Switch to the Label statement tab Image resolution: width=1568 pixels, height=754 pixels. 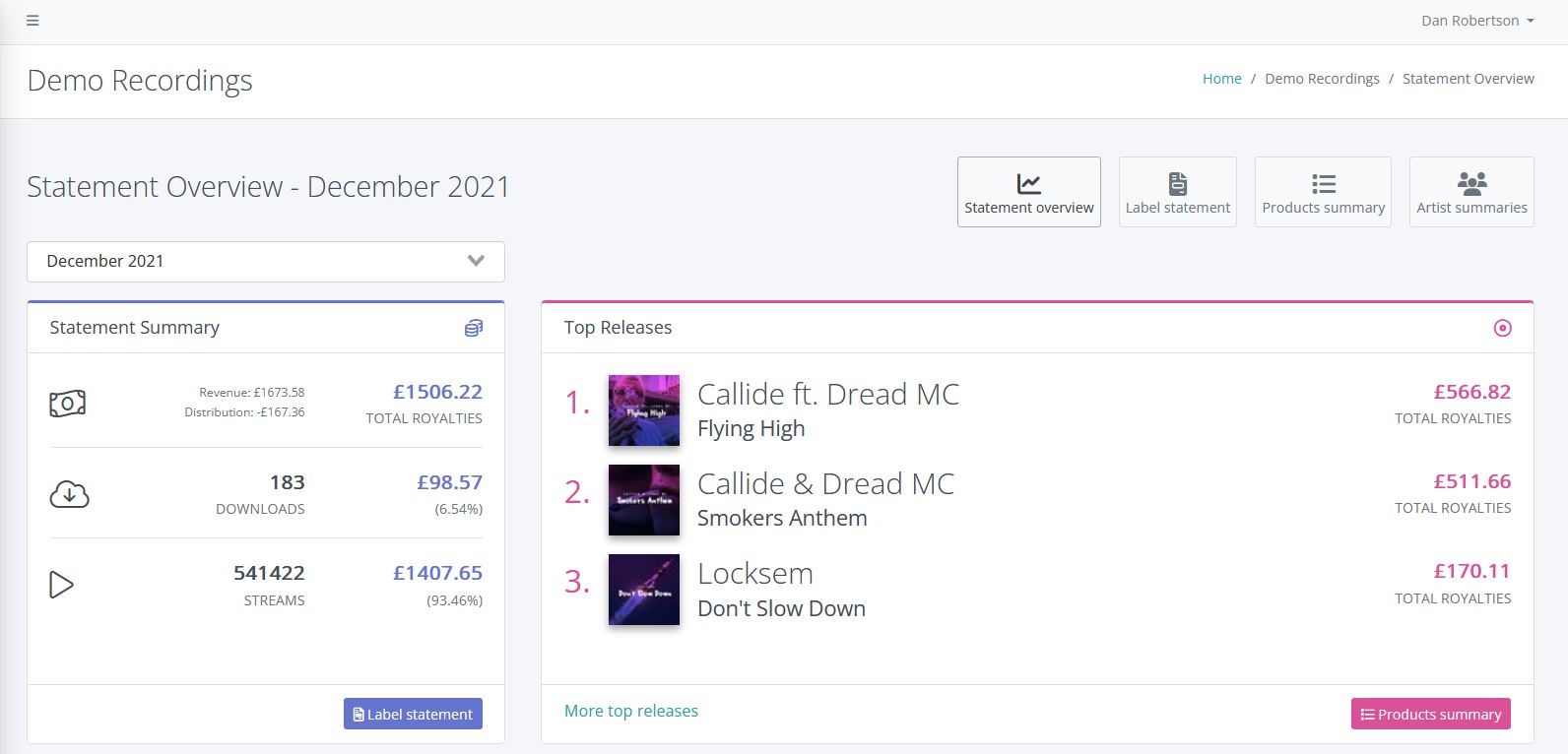[1178, 192]
